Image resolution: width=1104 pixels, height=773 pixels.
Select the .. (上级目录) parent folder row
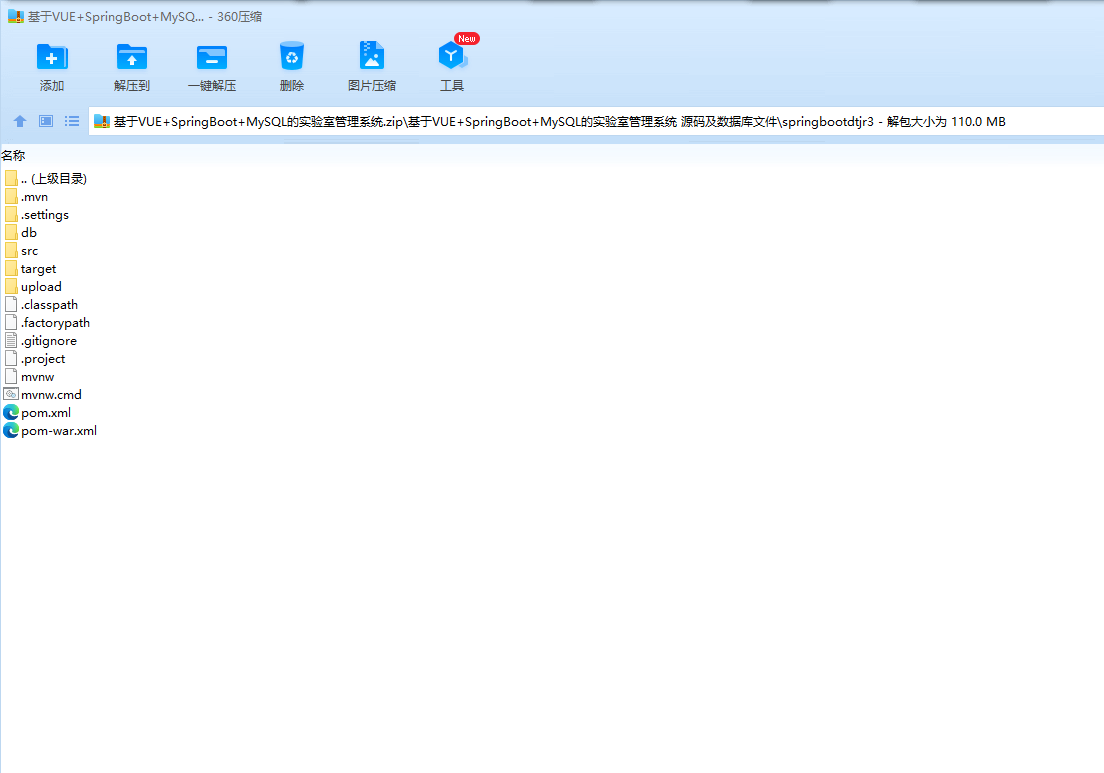[x=46, y=179]
